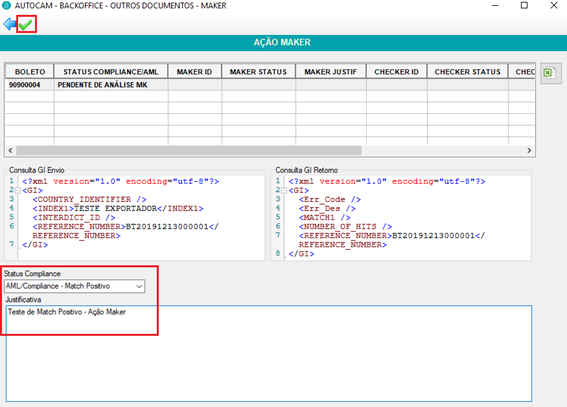This screenshot has height=407, width=567.
Task: Click inside the Justificativa text box
Action: [x=269, y=354]
